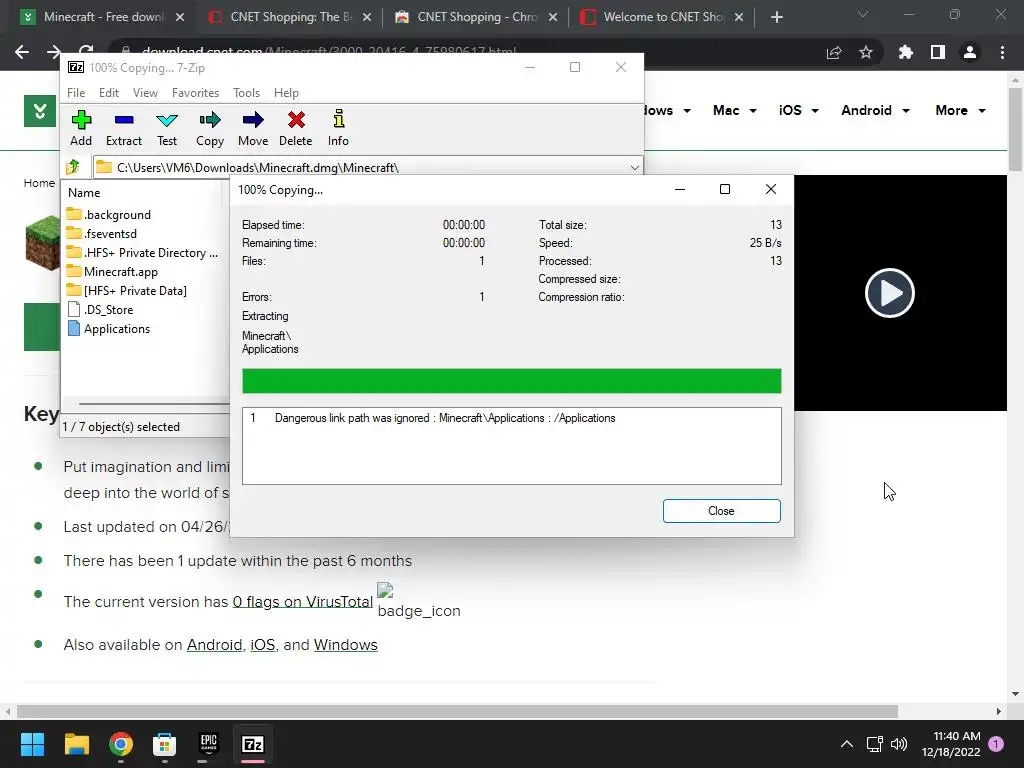Click the Add toolbar icon in 7-Zip

click(81, 128)
